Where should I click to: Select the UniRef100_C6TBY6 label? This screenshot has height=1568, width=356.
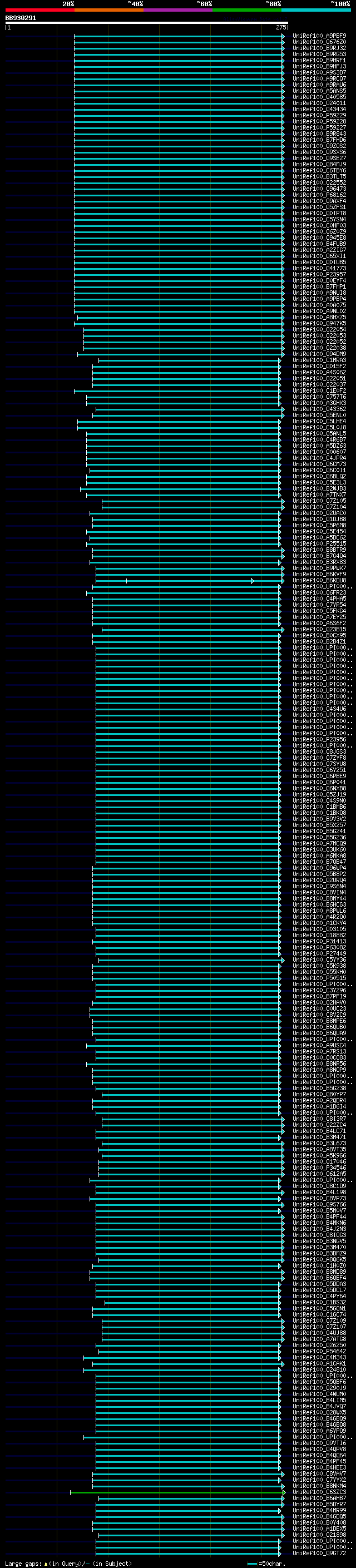pos(319,170)
